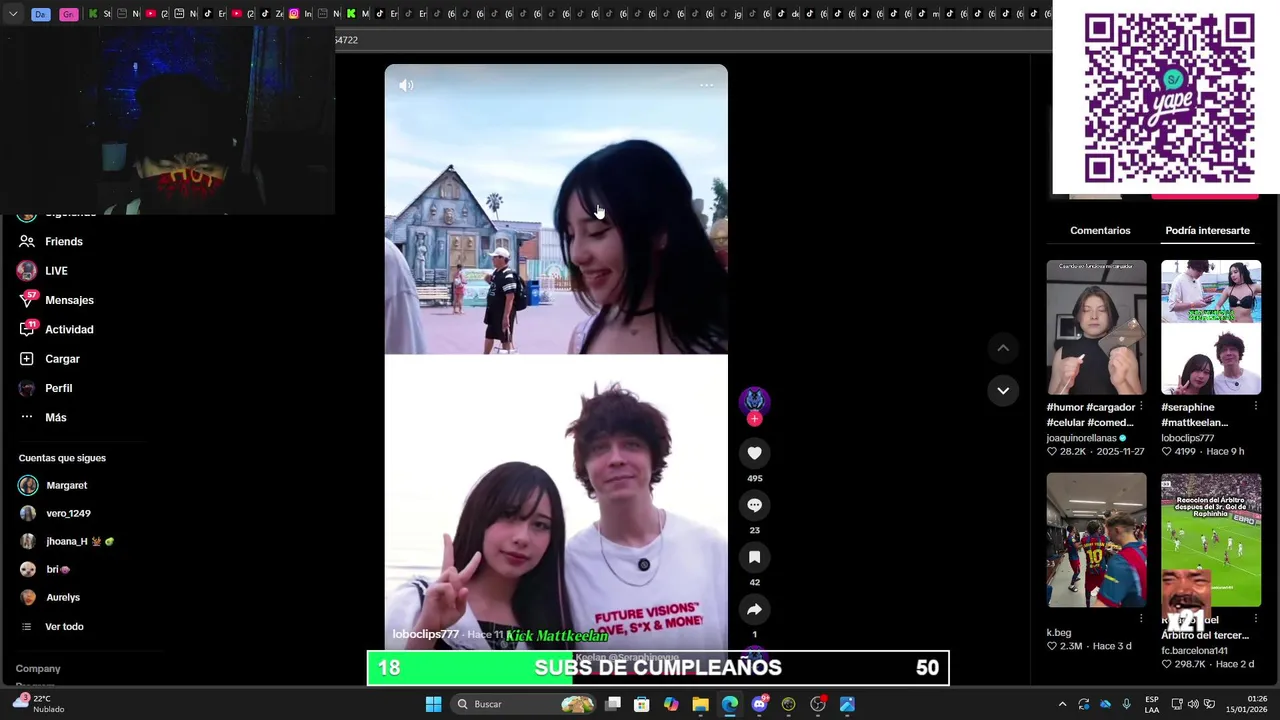Switch to the Podría interesarte tab
Screen dimensions: 1280x720
point(1207,231)
